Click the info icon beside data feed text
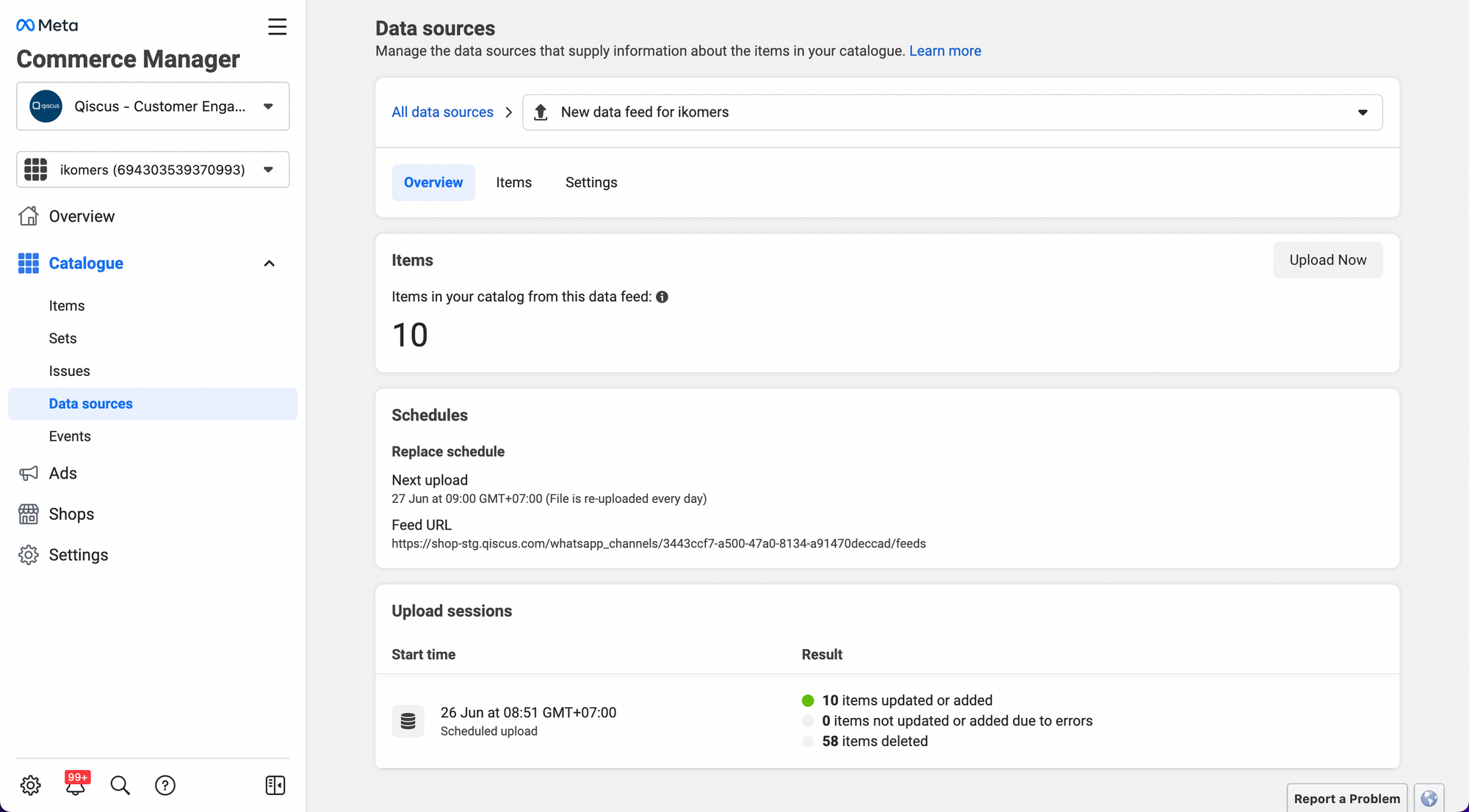 pos(662,297)
